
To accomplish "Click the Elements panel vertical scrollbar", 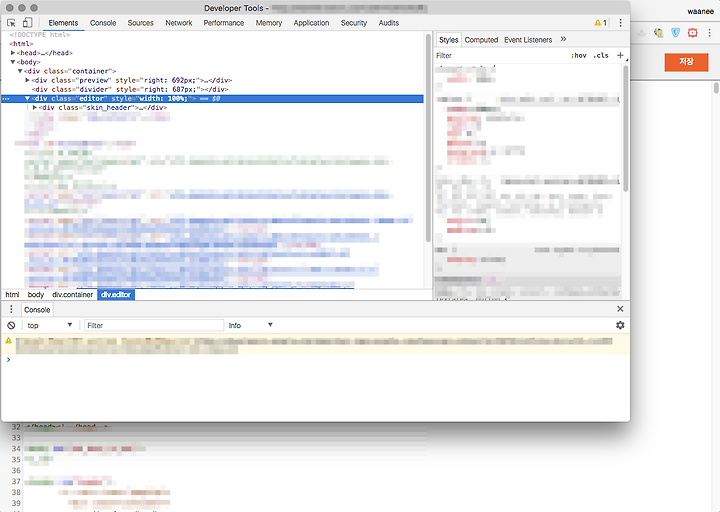I will point(428,138).
